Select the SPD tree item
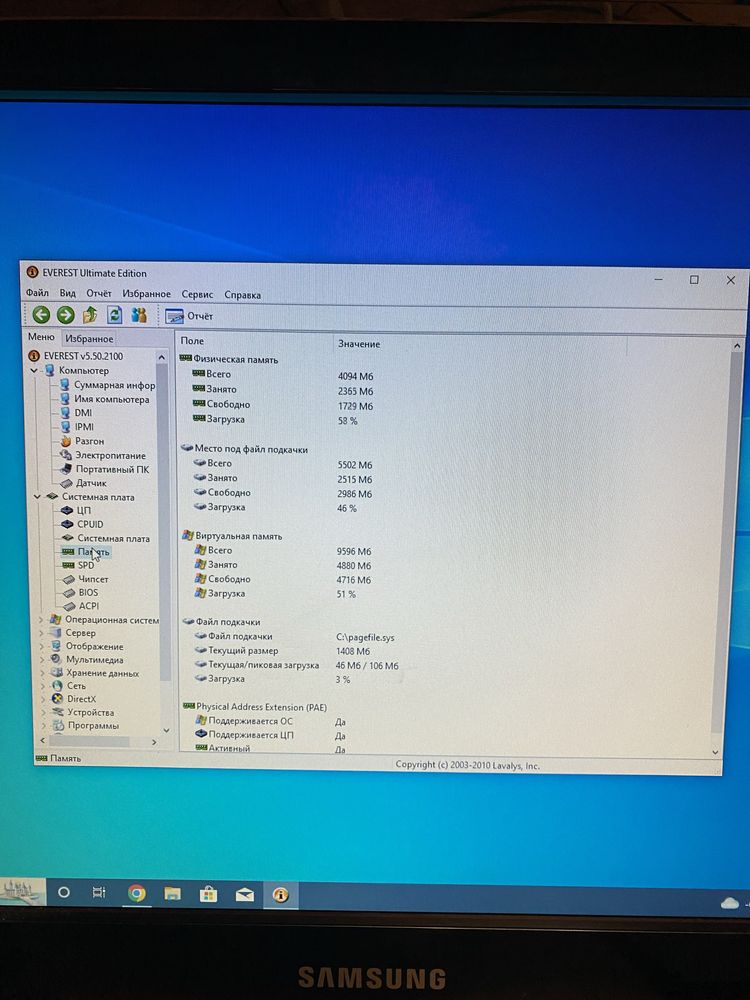The height and width of the screenshot is (1000, 750). (x=78, y=565)
